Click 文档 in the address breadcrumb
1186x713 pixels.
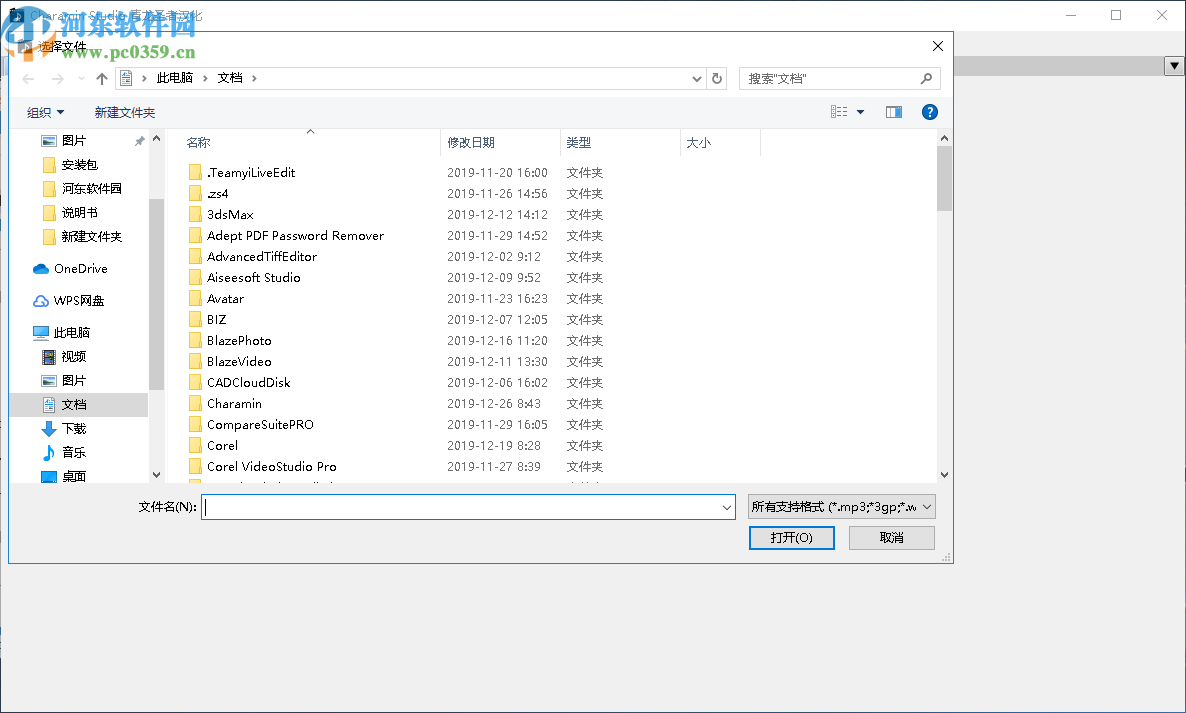230,79
